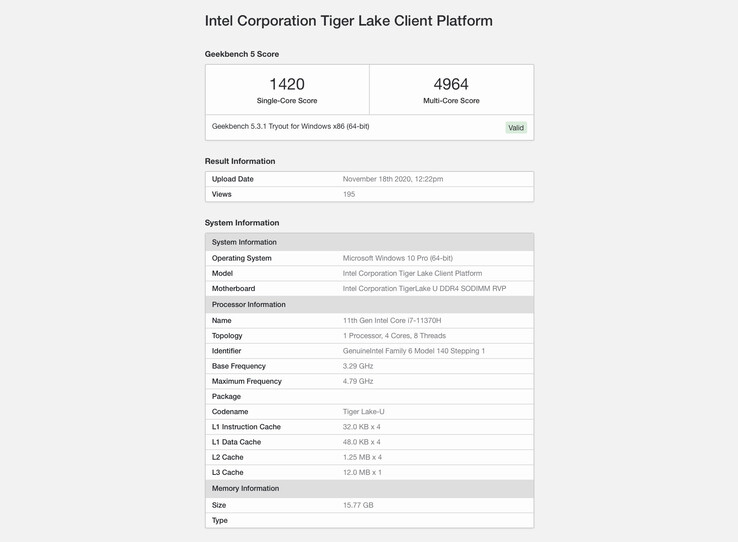738x542 pixels.
Task: Click the Geekbench 5 Score heading
Action: tap(242, 54)
